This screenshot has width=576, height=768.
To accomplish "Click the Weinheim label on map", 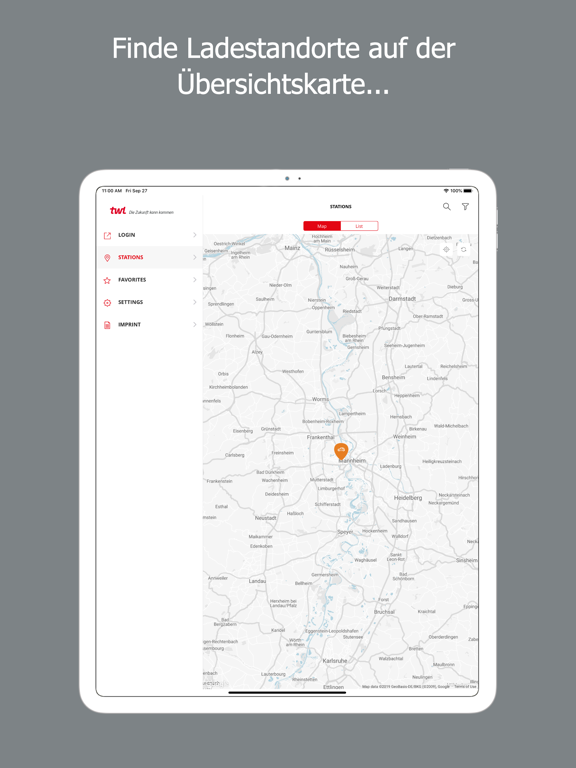I will click(405, 436).
